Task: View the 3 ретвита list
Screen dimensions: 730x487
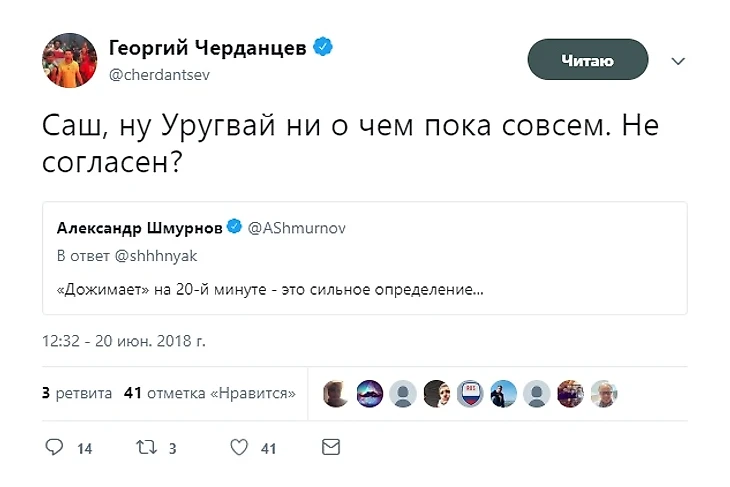Action: coord(77,393)
